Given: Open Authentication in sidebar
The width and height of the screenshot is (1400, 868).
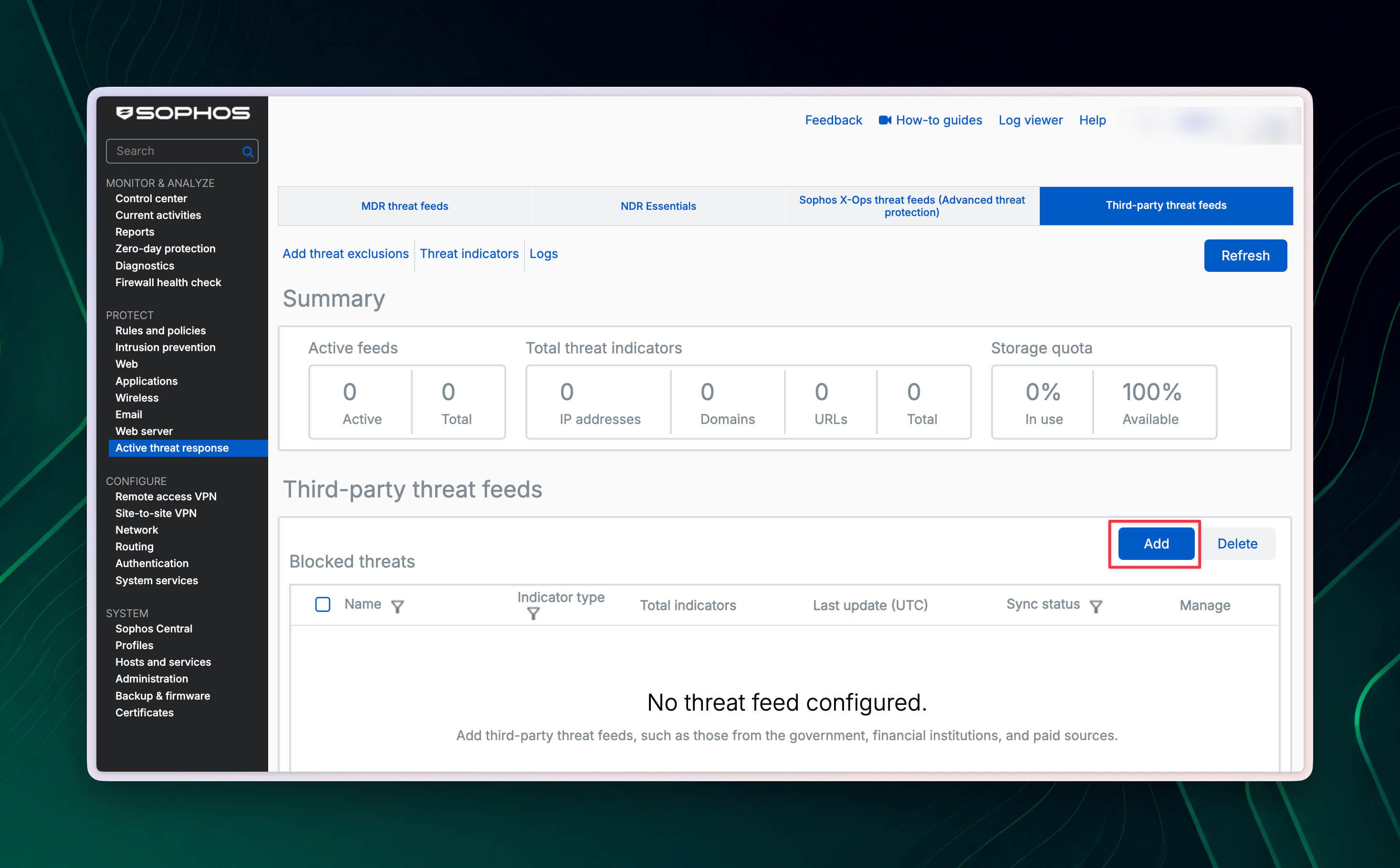Looking at the screenshot, I should click(x=152, y=563).
